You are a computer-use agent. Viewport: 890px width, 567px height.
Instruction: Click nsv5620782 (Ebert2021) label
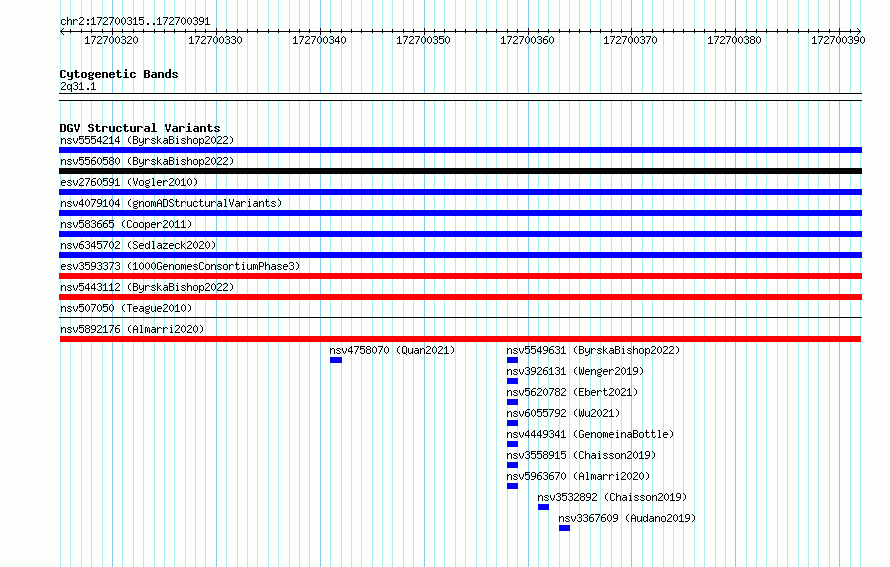(x=572, y=392)
